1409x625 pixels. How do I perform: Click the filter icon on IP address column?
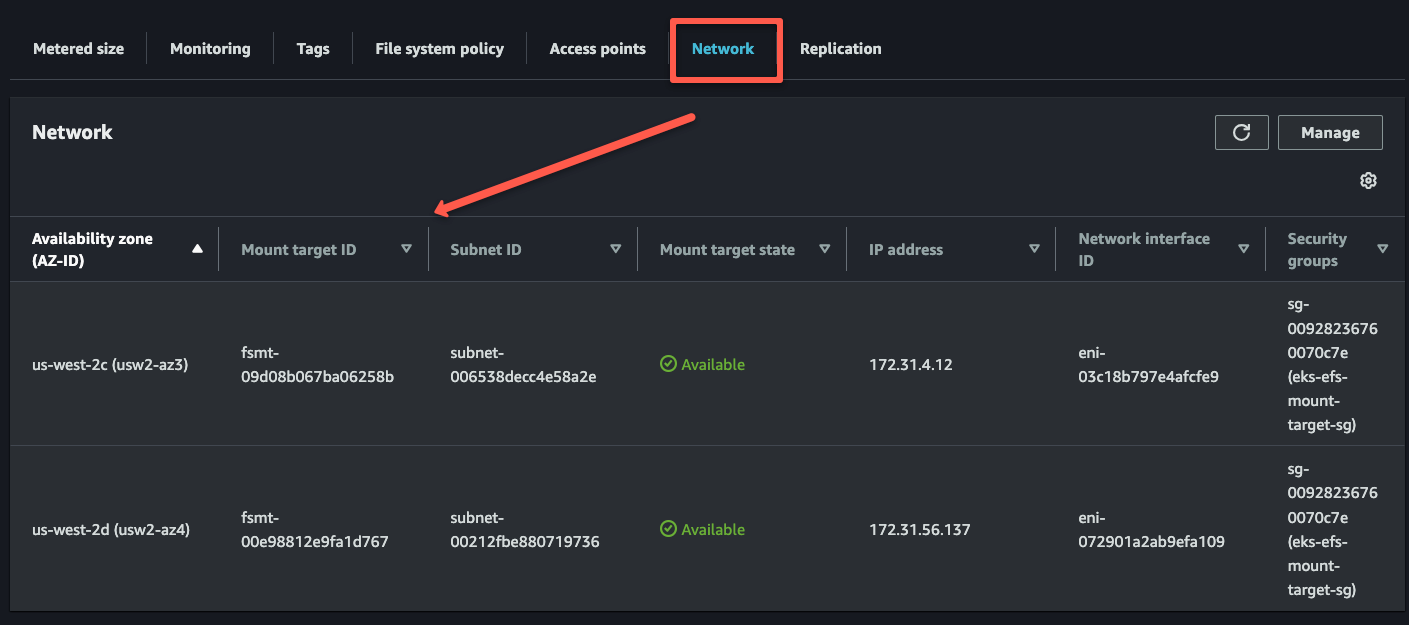[1034, 248]
